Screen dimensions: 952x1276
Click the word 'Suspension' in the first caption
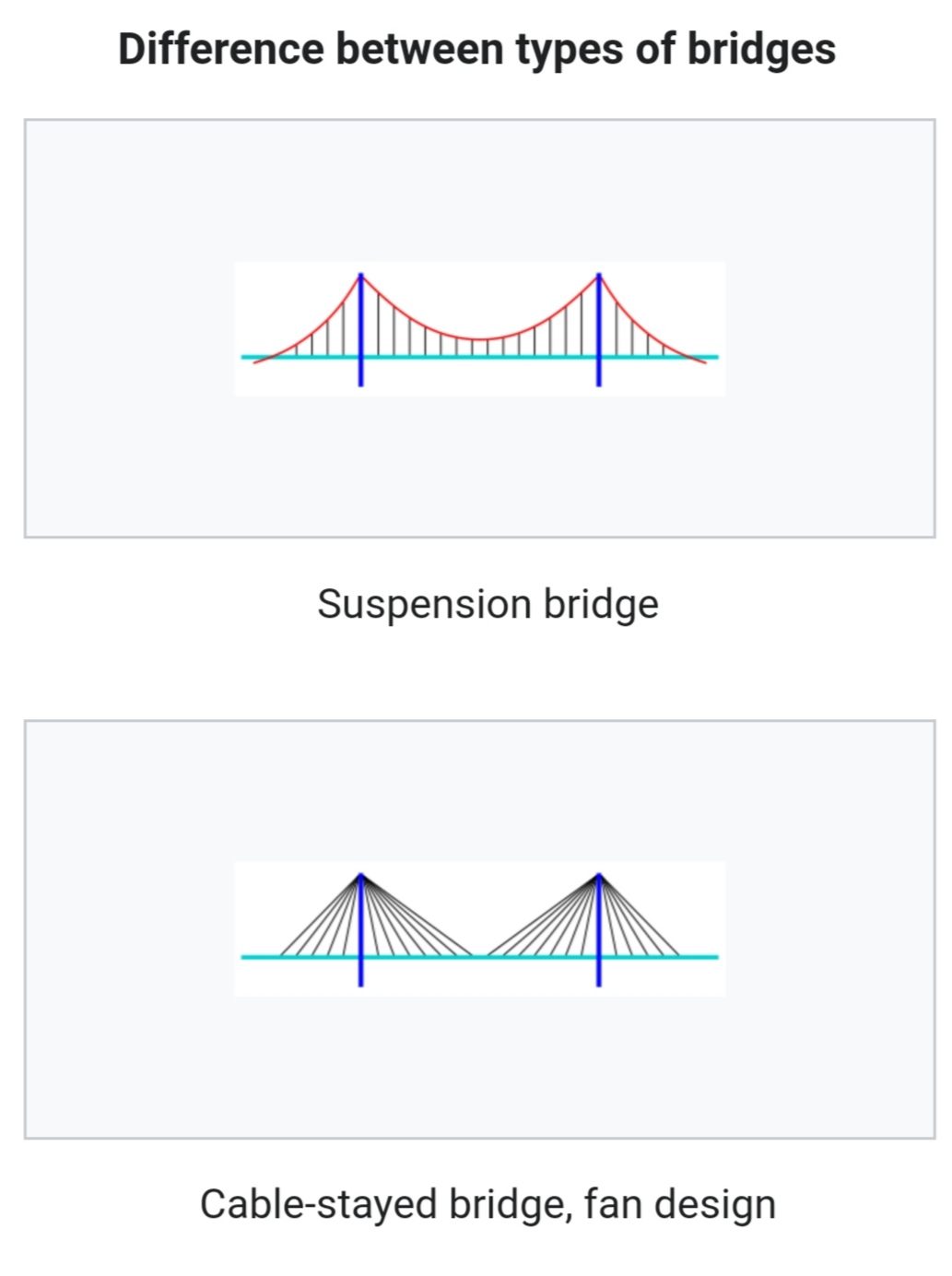click(424, 605)
